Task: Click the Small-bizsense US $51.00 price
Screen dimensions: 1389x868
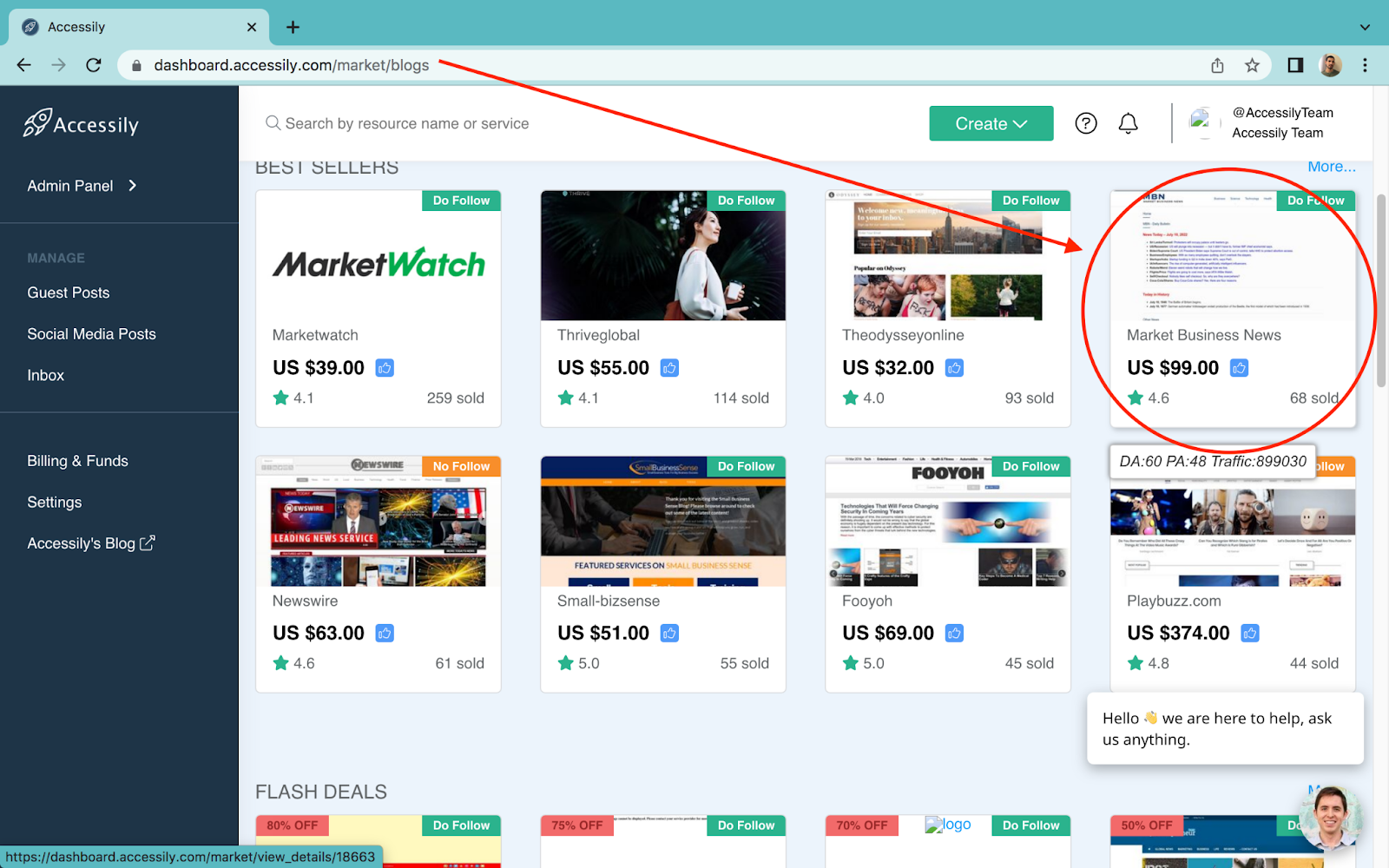Action: pos(603,634)
